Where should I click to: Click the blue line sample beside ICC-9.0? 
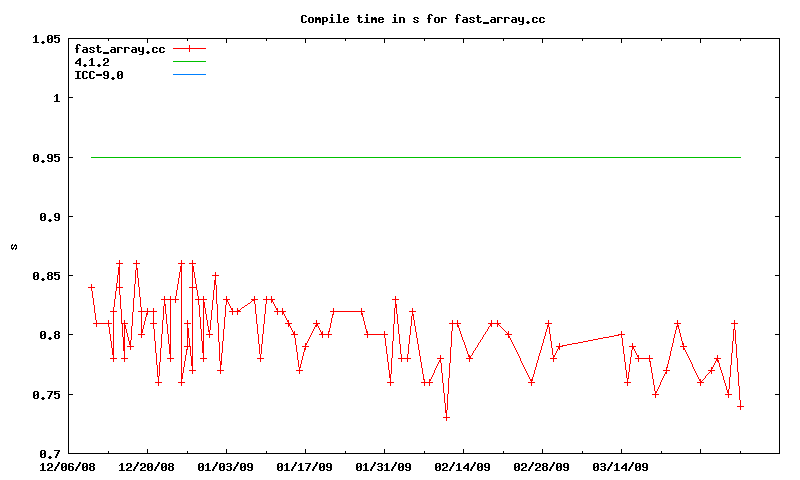point(189,74)
